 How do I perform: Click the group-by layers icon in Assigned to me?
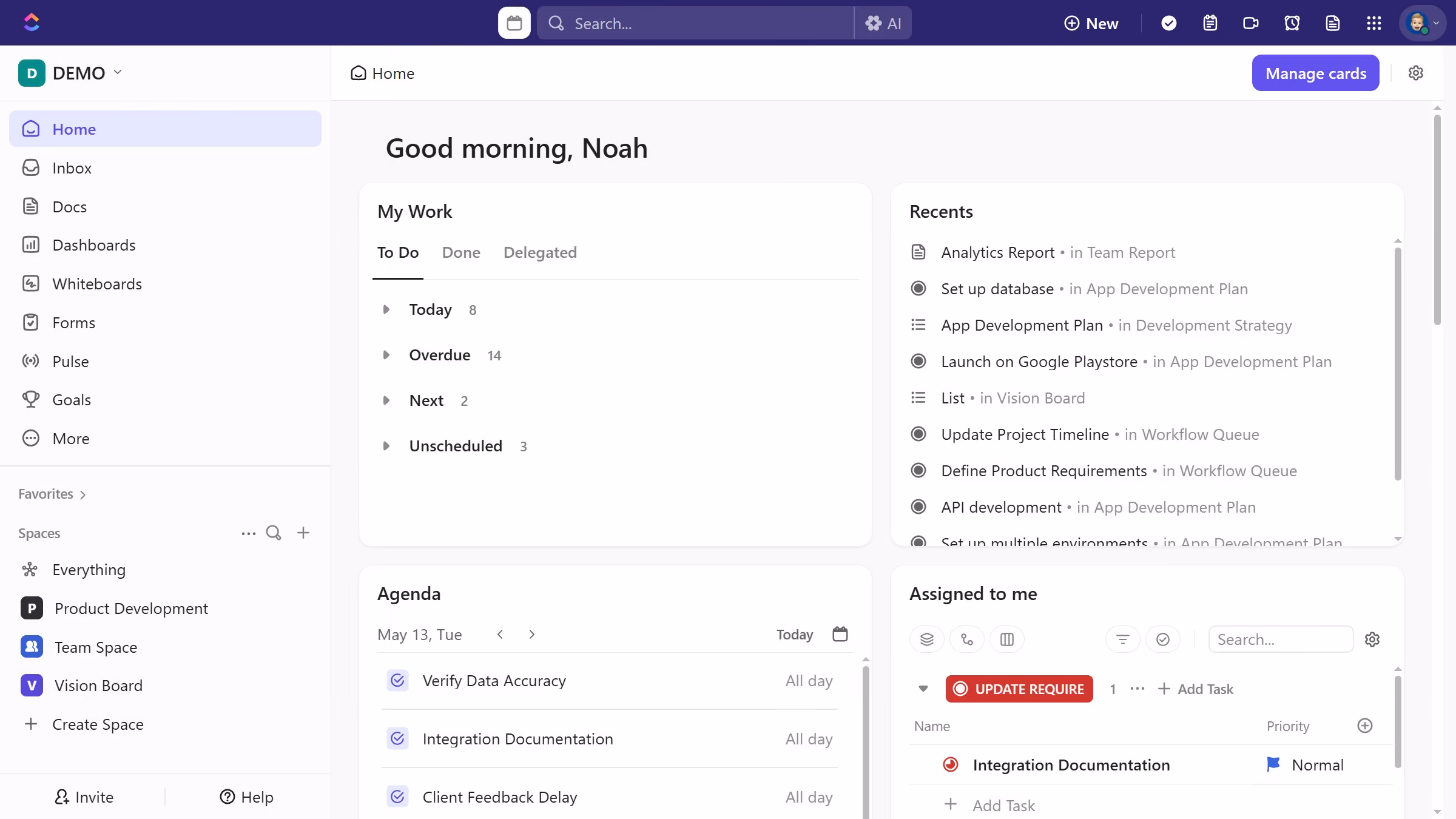tap(926, 639)
